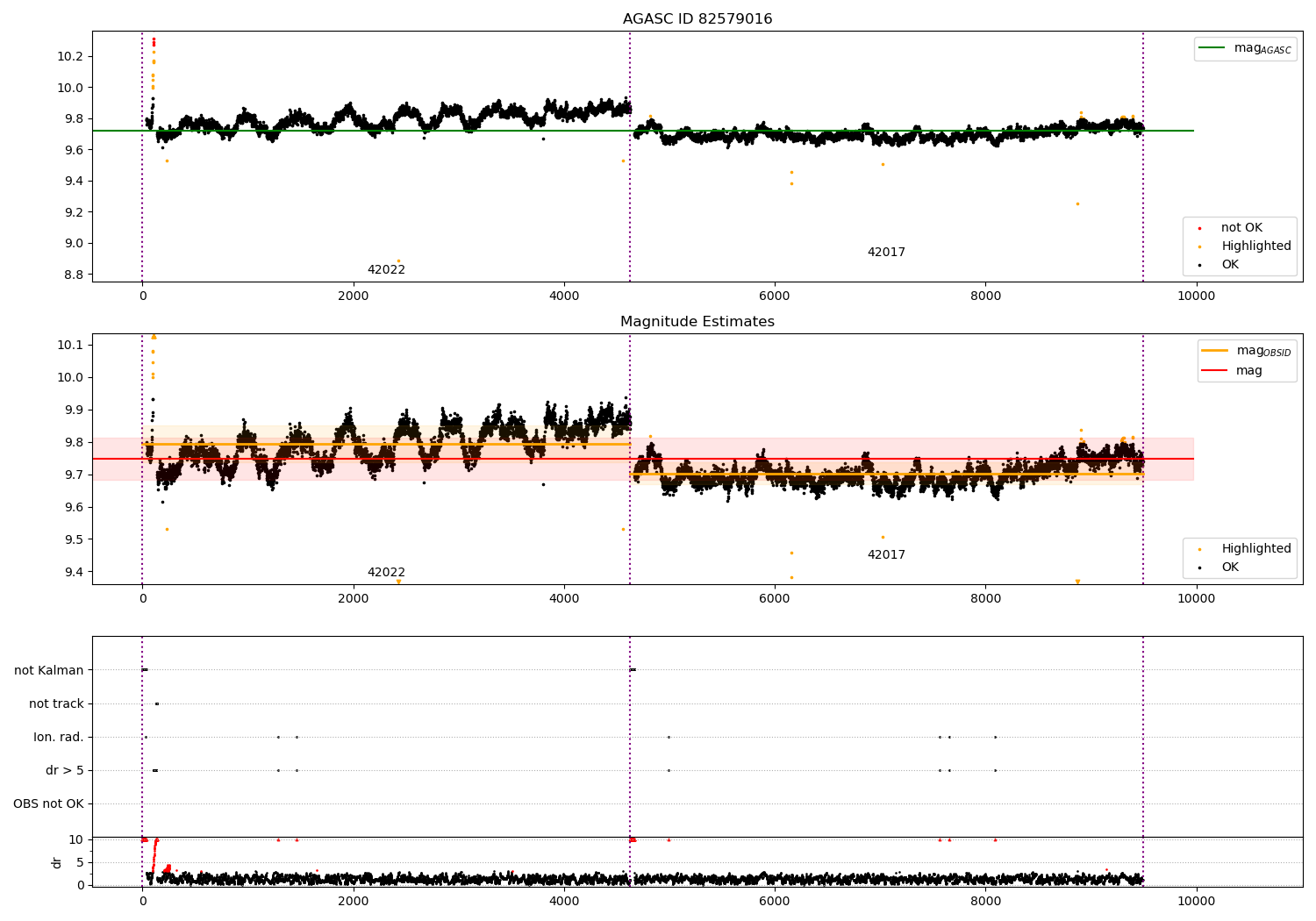Click y-tick 10.2 on top plot
Image resolution: width=1316 pixels, height=921 pixels.
tap(72, 57)
